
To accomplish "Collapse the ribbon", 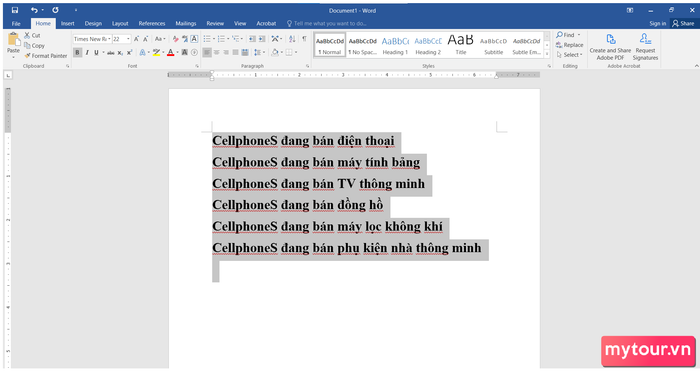I will pyautogui.click(x=696, y=66).
